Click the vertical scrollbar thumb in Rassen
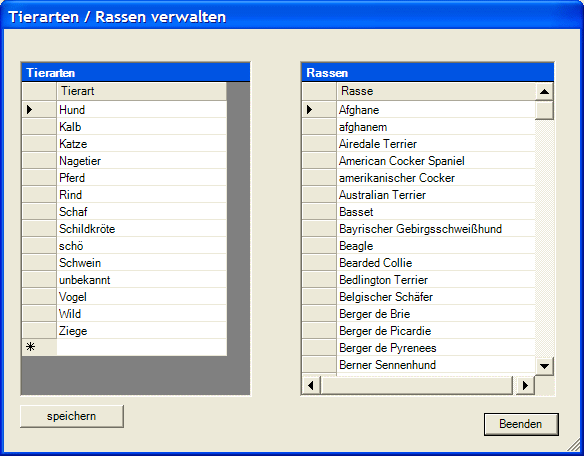This screenshot has height=456, width=584. point(544,110)
